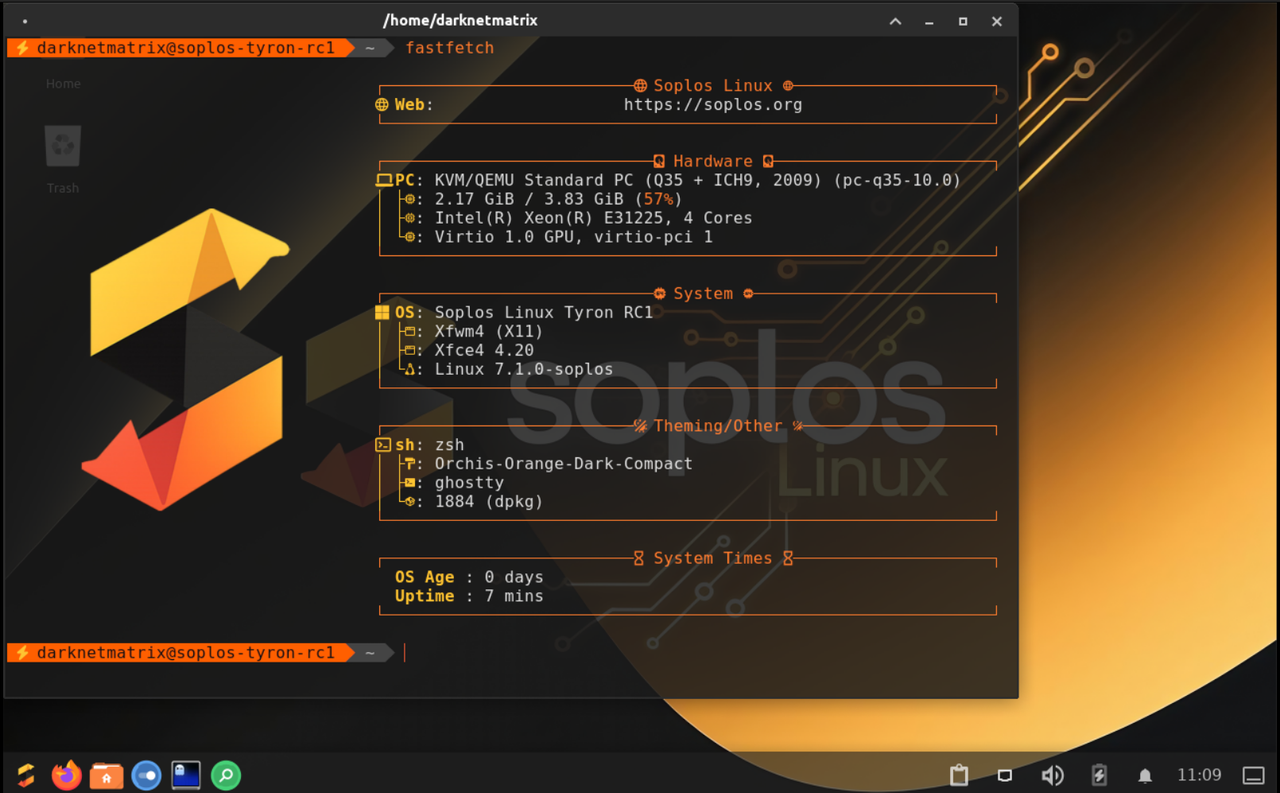
Task: Roll up the terminal window with the caret button
Action: pyautogui.click(x=895, y=21)
